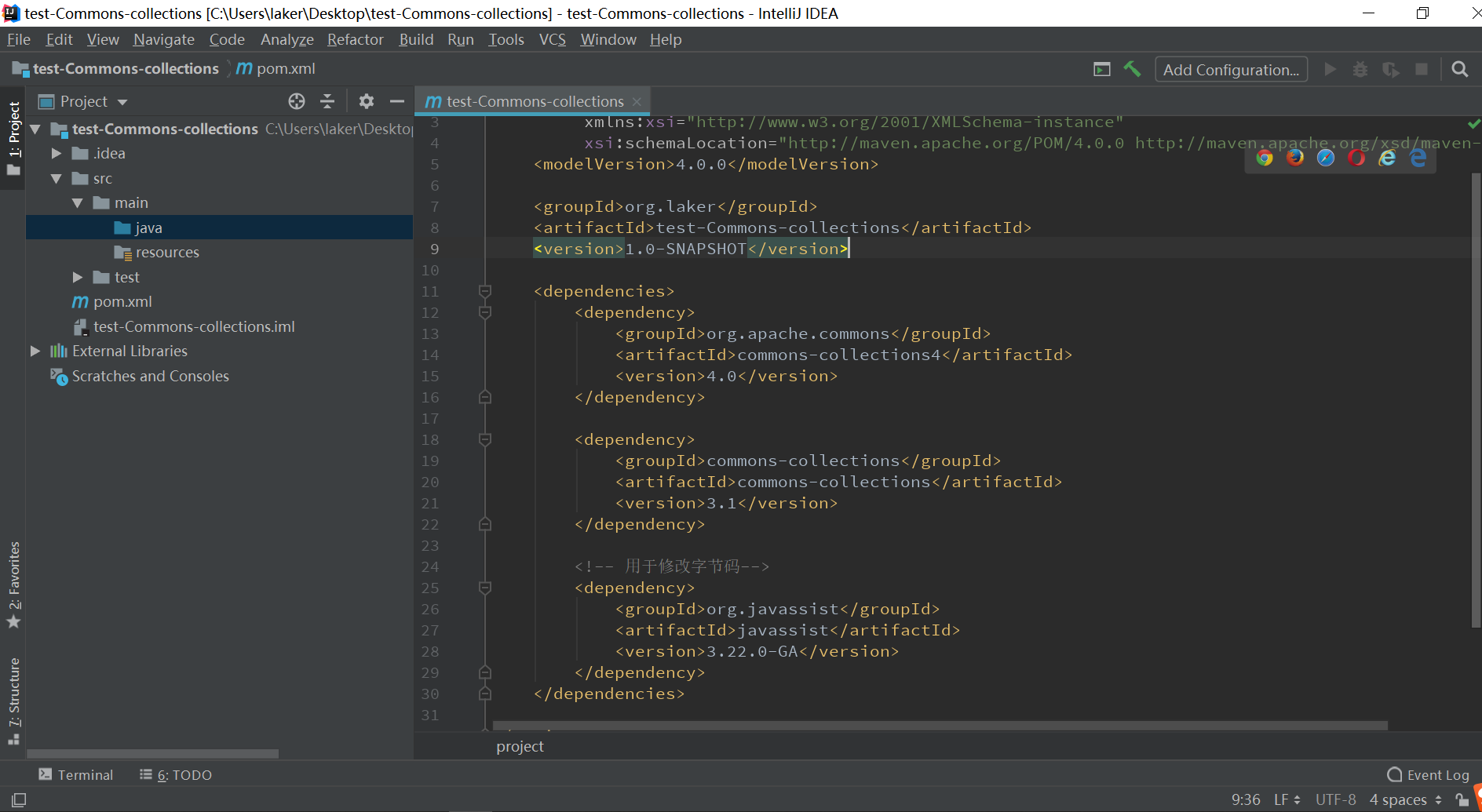Click the Stop square icon
This screenshot has width=1482, height=812.
(x=1422, y=69)
